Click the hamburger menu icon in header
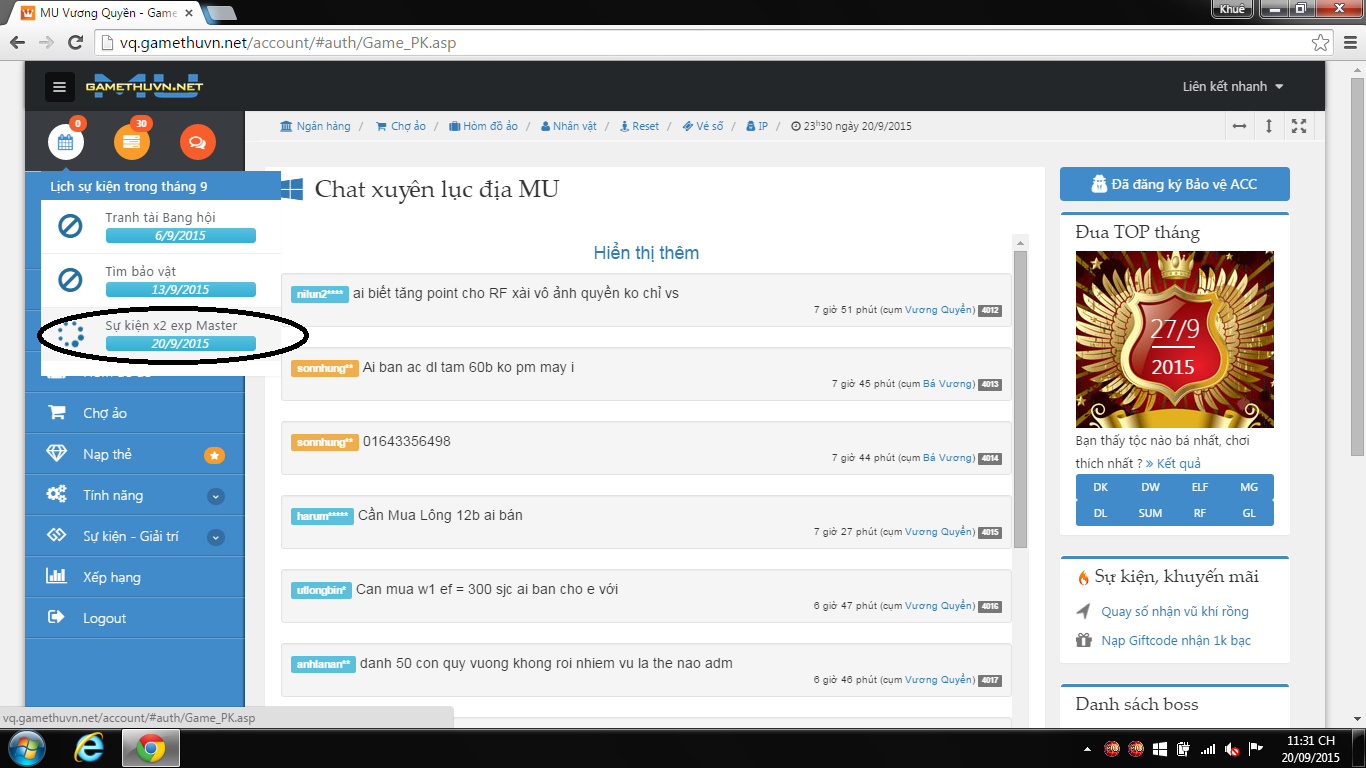Viewport: 1366px width, 768px height. coord(59,87)
